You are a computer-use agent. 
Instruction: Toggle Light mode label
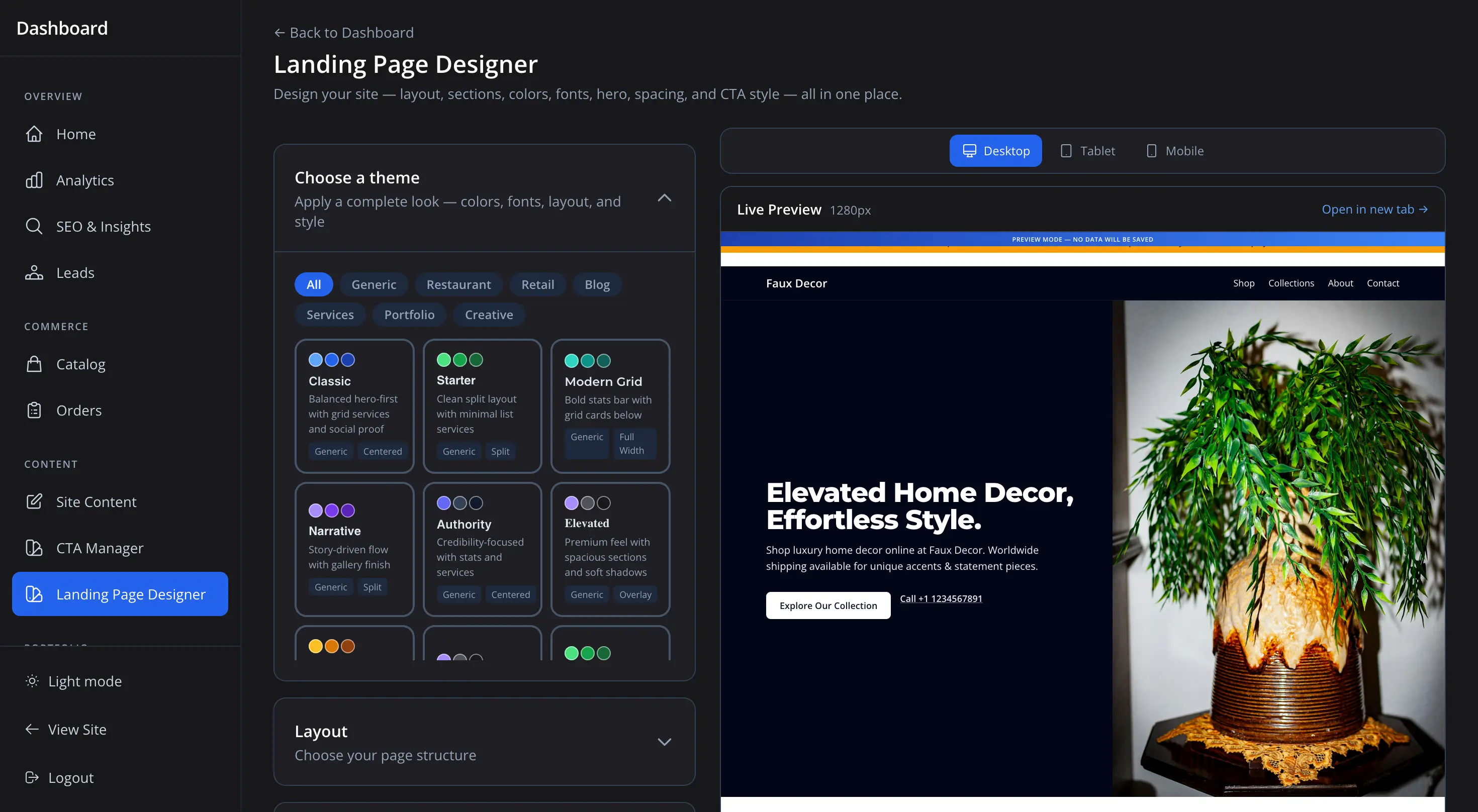[85, 681]
